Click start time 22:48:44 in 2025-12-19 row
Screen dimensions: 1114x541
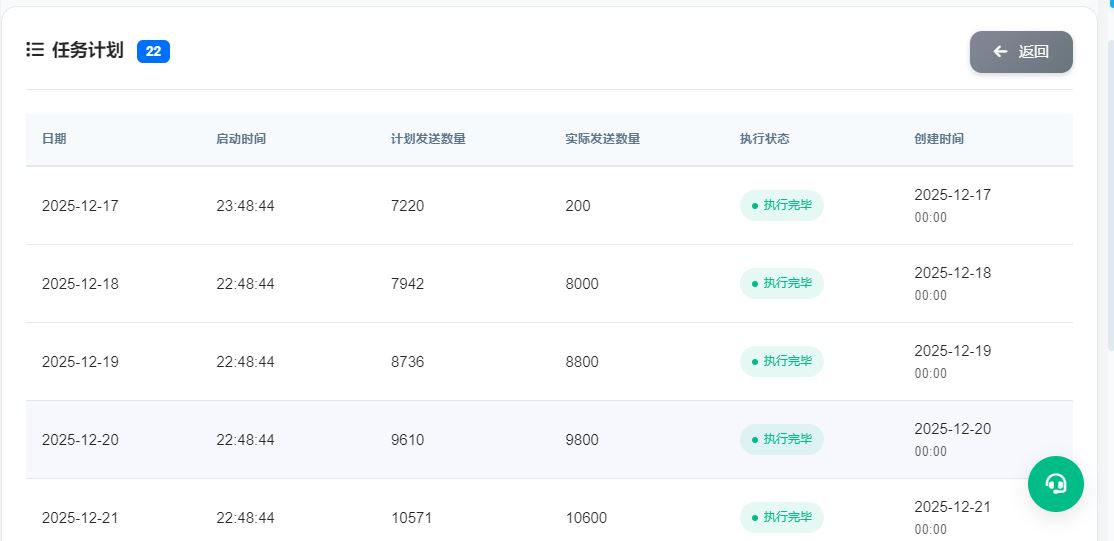click(245, 362)
